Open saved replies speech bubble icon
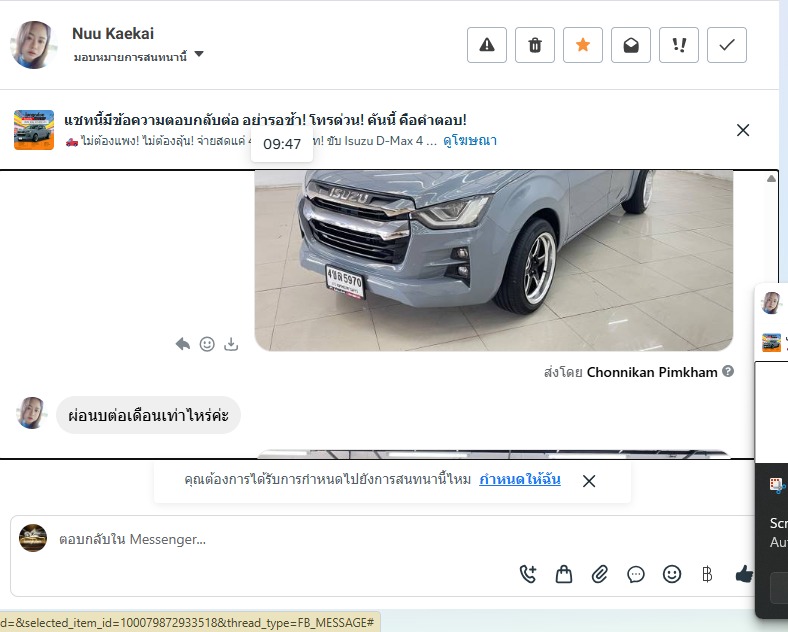Viewport: 788px width, 632px height. click(x=636, y=574)
